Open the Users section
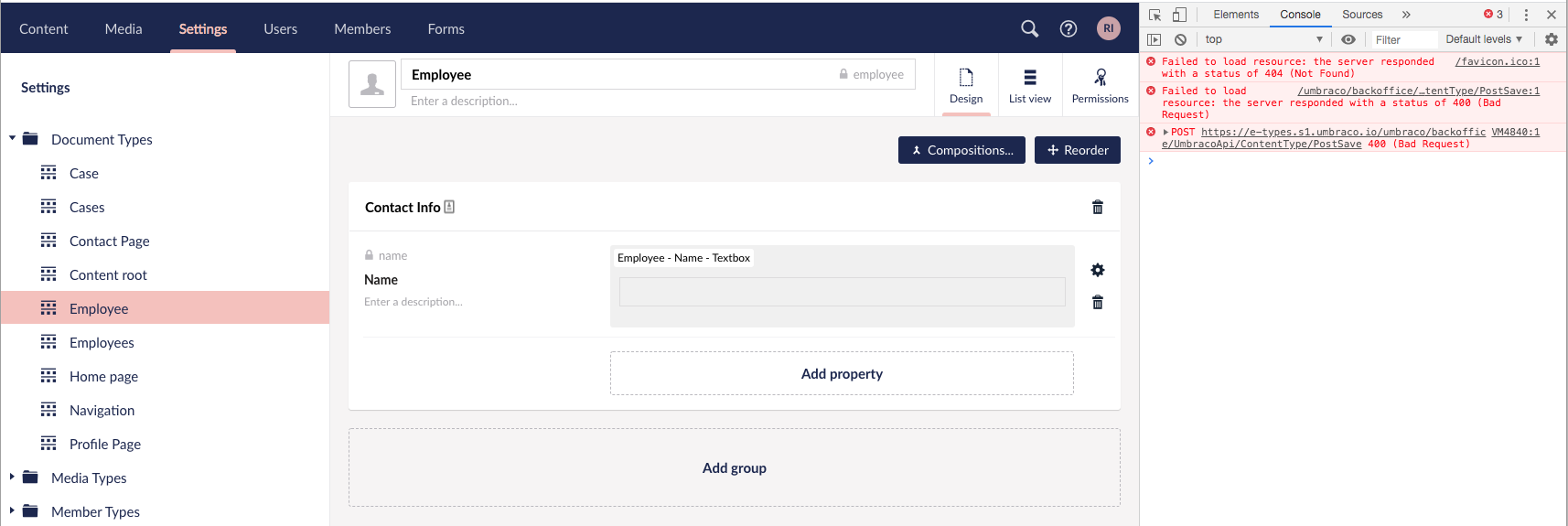 pos(281,29)
